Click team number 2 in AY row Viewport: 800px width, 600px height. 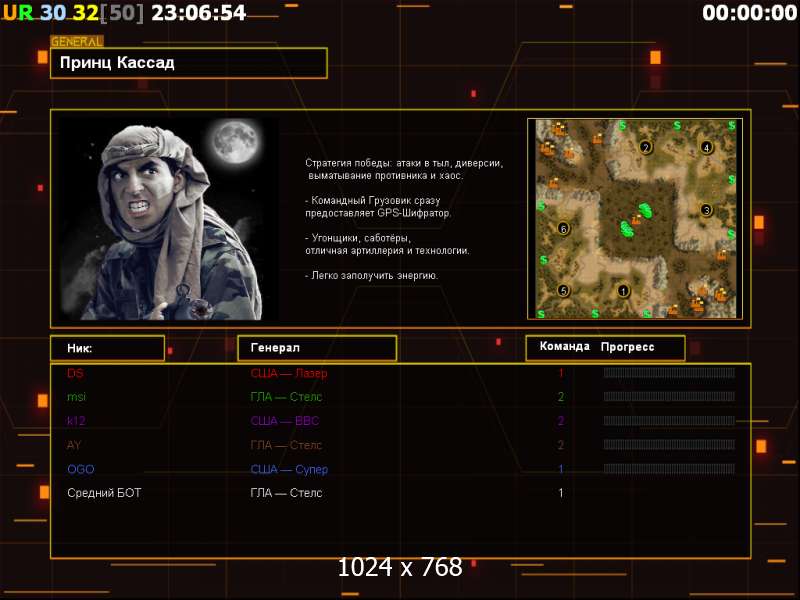point(561,445)
